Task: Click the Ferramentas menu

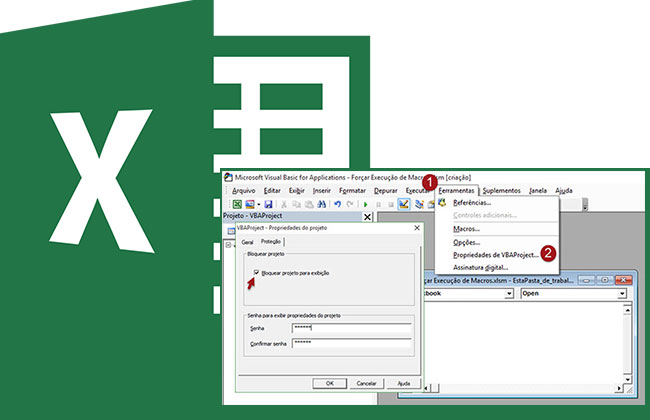Action: pos(456,190)
